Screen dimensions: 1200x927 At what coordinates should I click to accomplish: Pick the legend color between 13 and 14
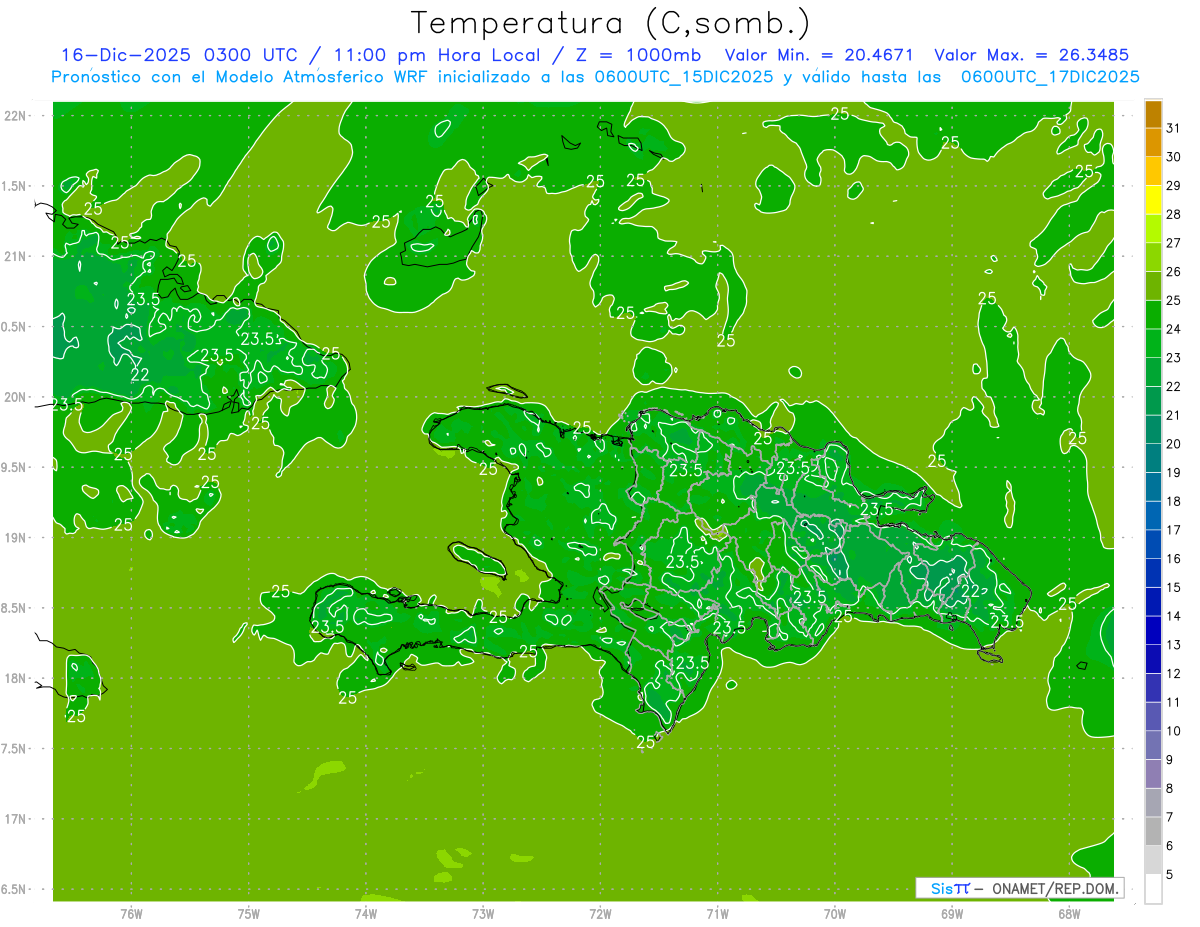click(x=1153, y=630)
